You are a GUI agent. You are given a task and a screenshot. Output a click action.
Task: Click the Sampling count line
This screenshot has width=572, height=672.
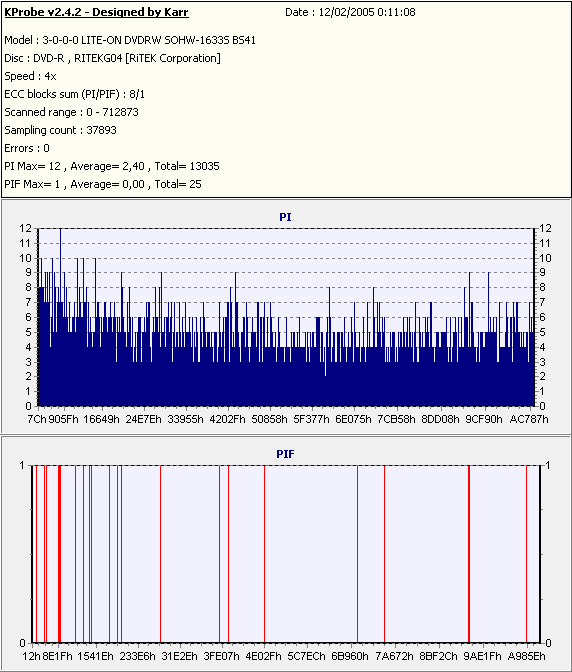pos(60,130)
